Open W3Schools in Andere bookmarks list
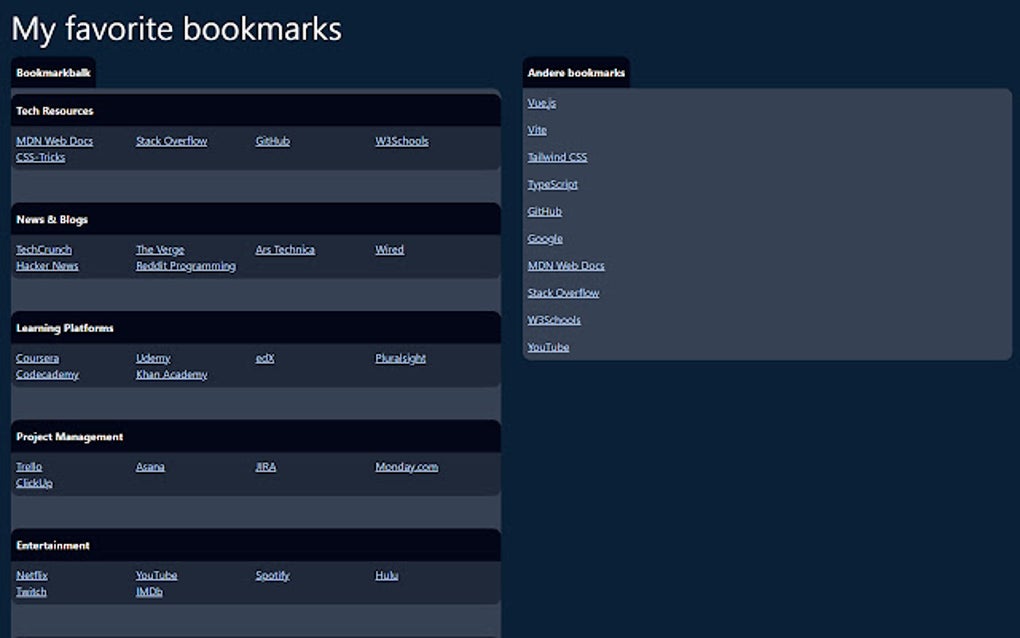 [x=554, y=321]
